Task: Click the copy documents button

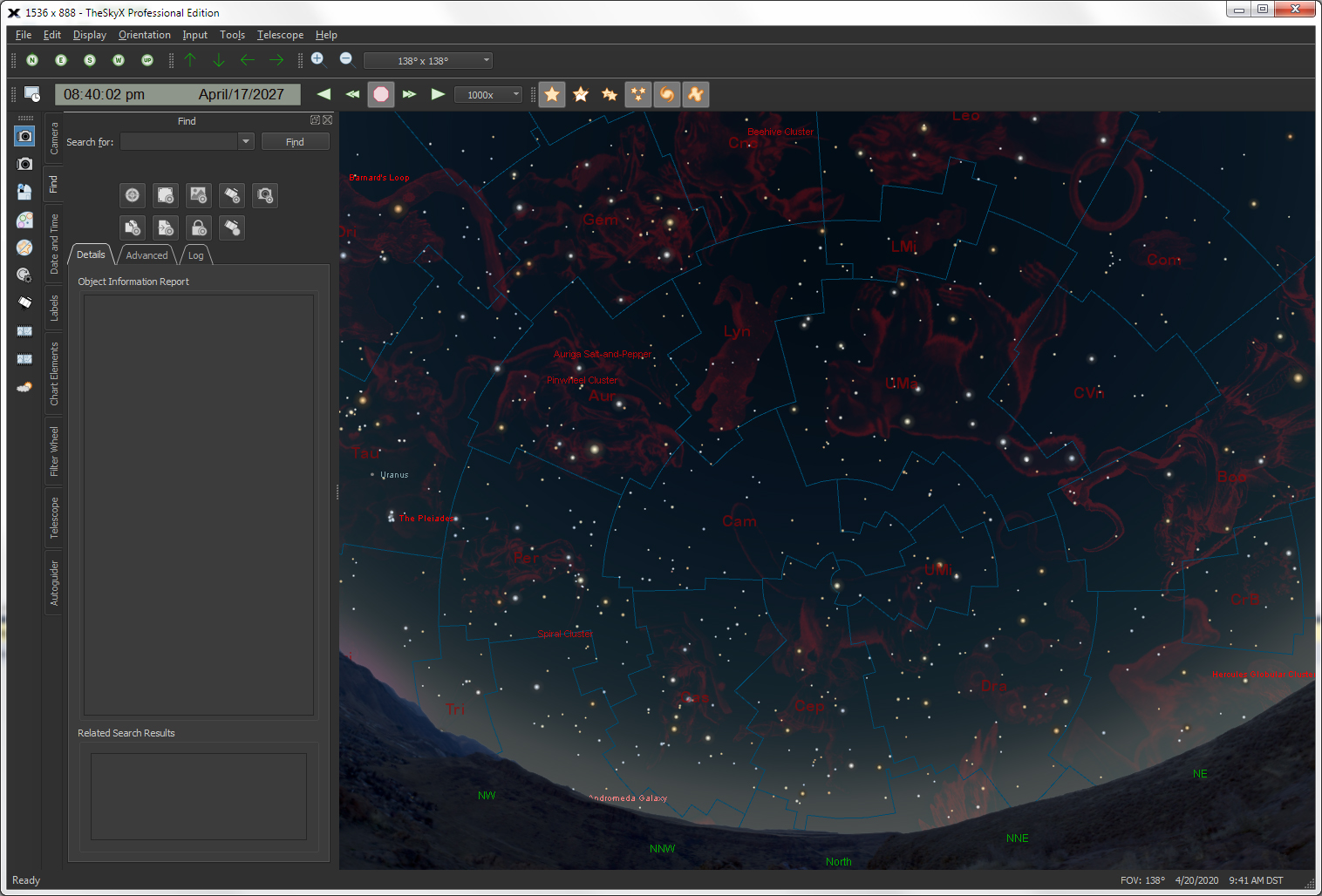Action: pyautogui.click(x=133, y=227)
